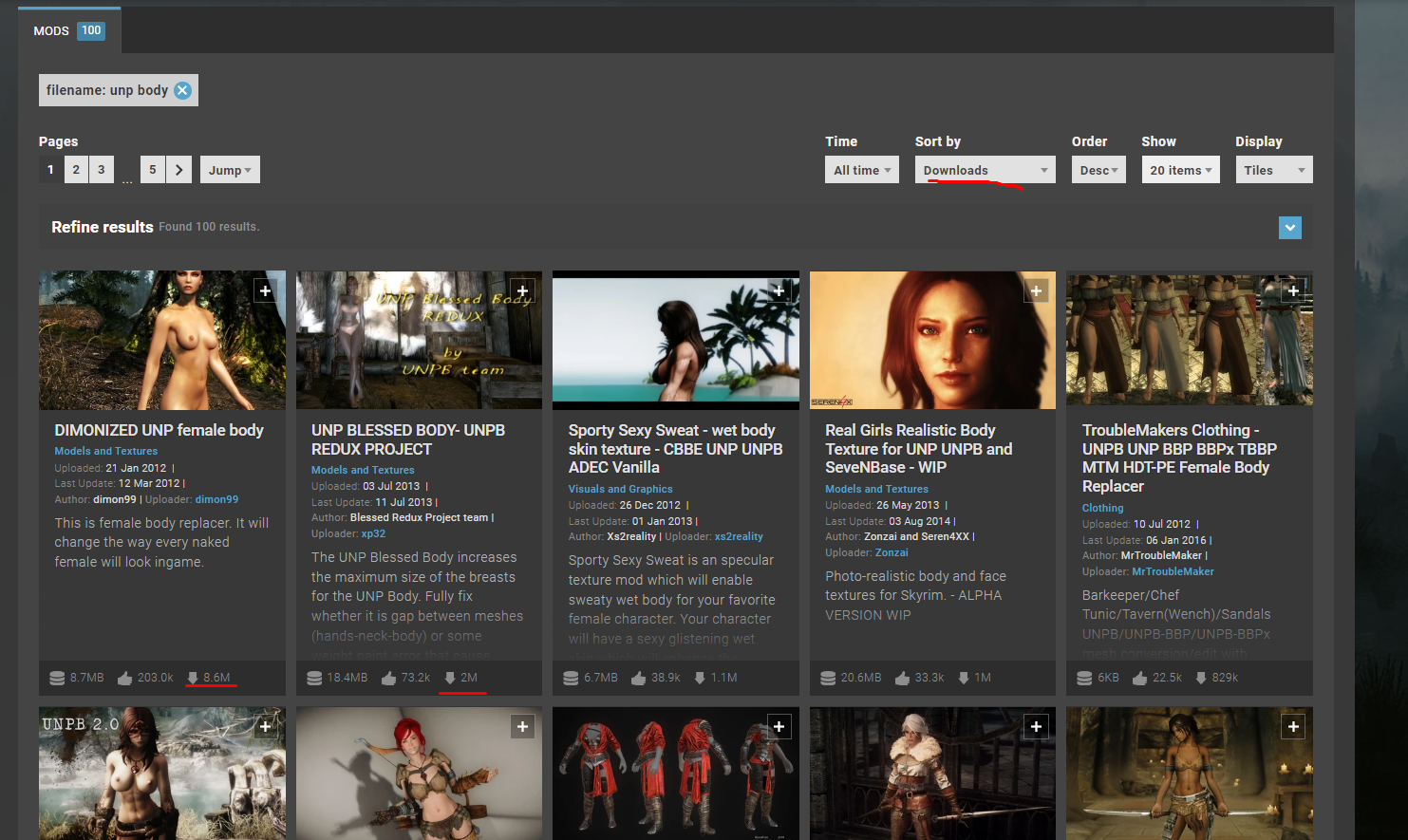Image resolution: width=1408 pixels, height=840 pixels.
Task: Click download icon on UNP BLESSED BODY tile
Action: coord(450,678)
